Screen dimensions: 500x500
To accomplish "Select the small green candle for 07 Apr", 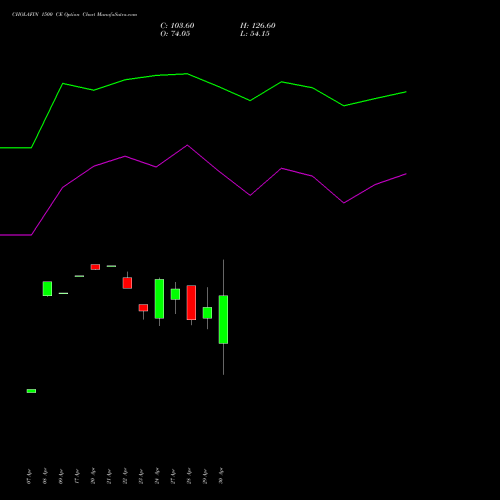I will (x=31, y=391).
